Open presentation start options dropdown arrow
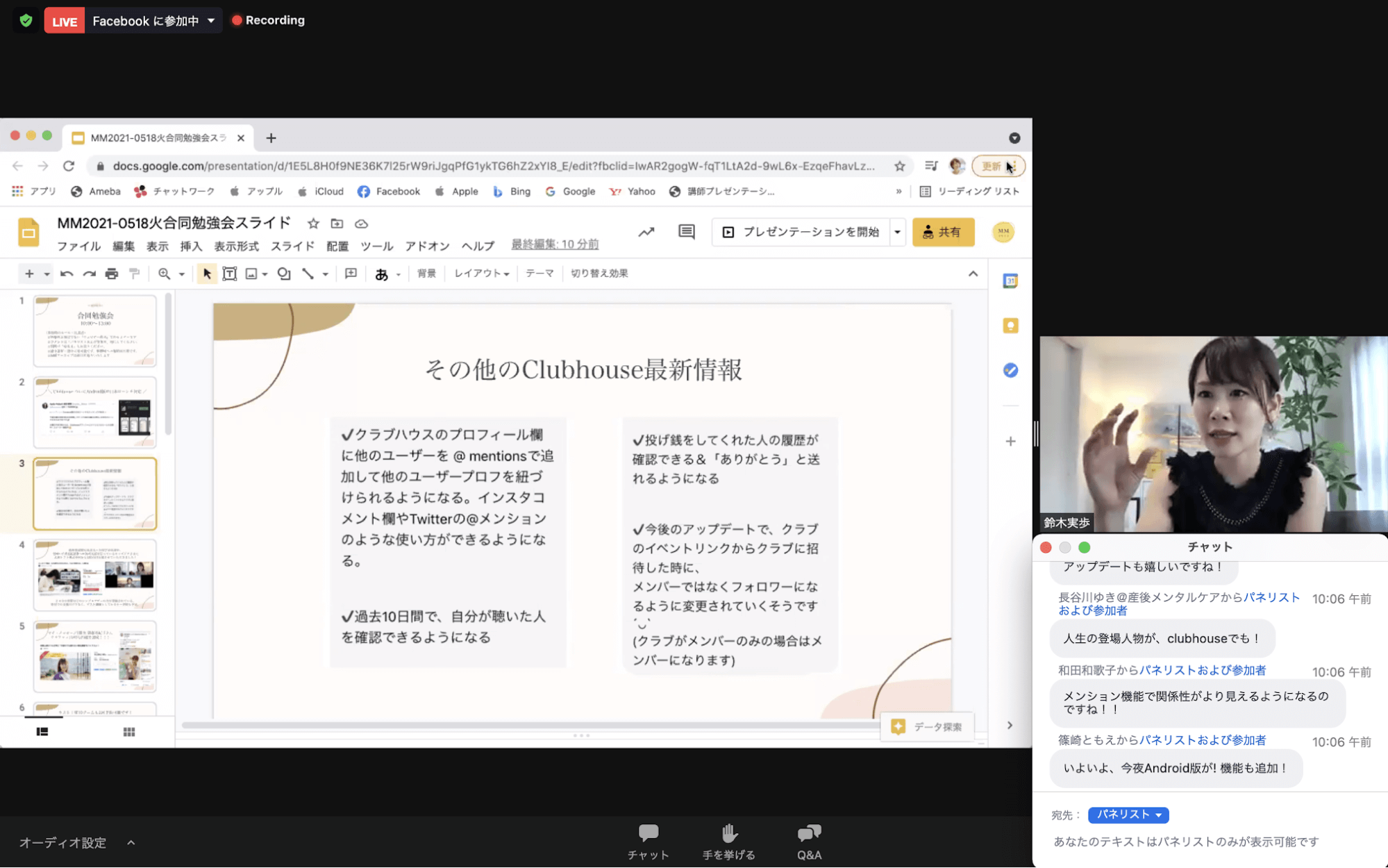The width and height of the screenshot is (1388, 868). click(897, 232)
